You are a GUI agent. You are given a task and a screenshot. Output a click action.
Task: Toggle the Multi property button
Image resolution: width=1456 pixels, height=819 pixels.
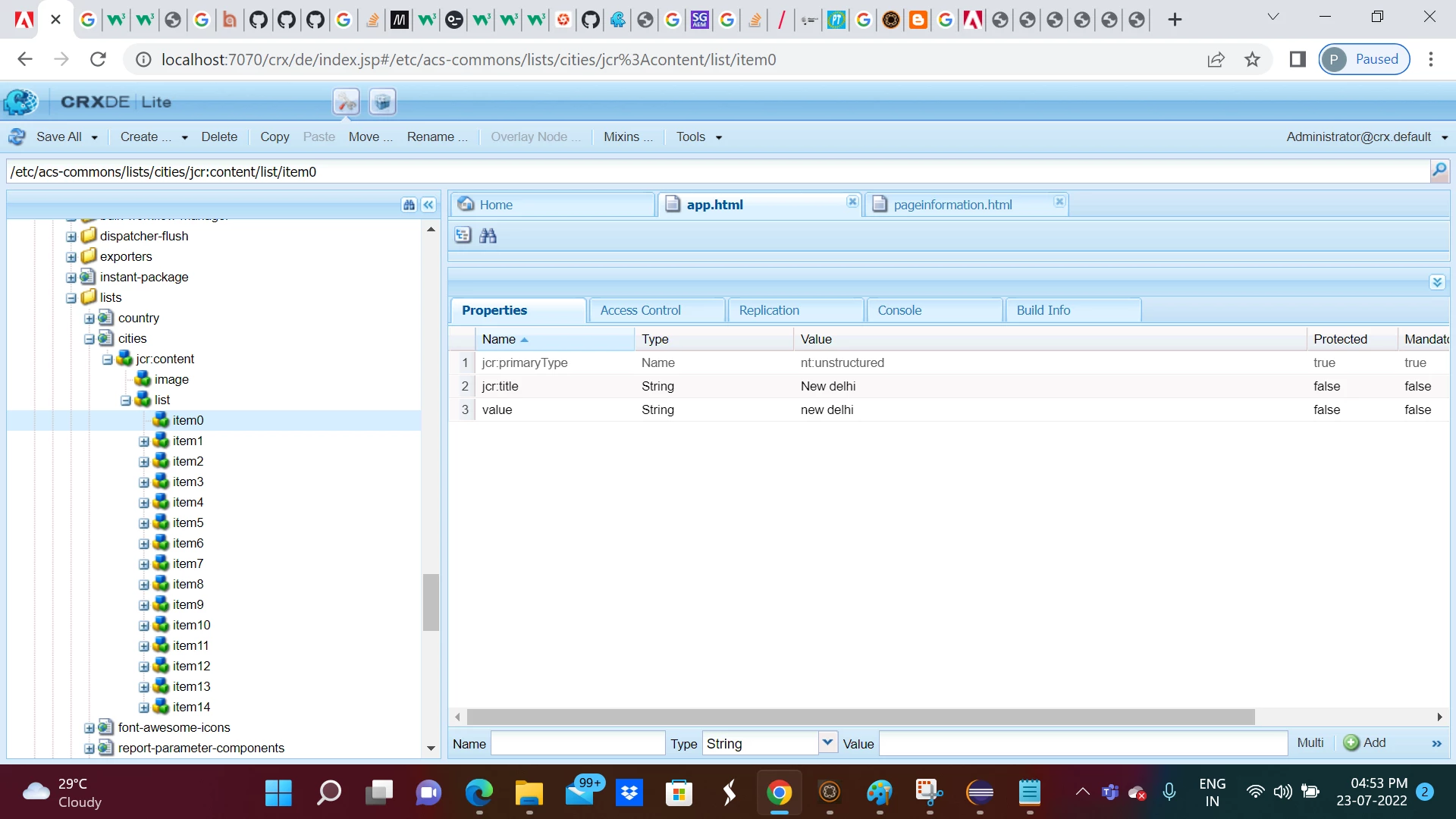[x=1310, y=743]
